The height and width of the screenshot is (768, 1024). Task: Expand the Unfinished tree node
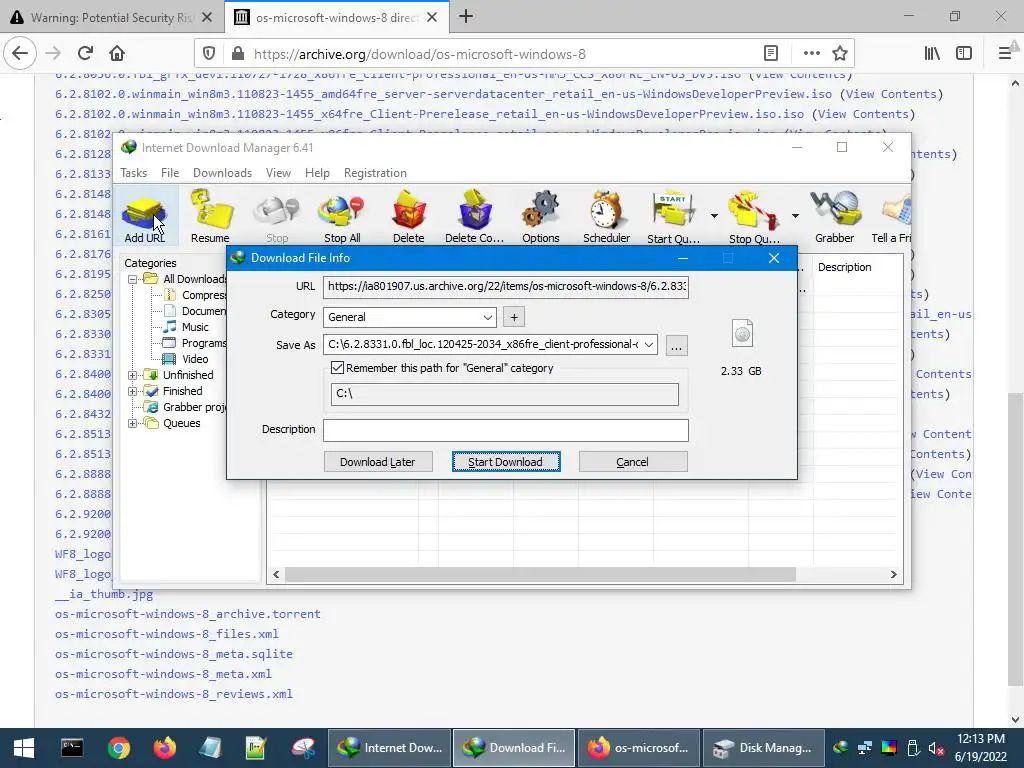[133, 376]
